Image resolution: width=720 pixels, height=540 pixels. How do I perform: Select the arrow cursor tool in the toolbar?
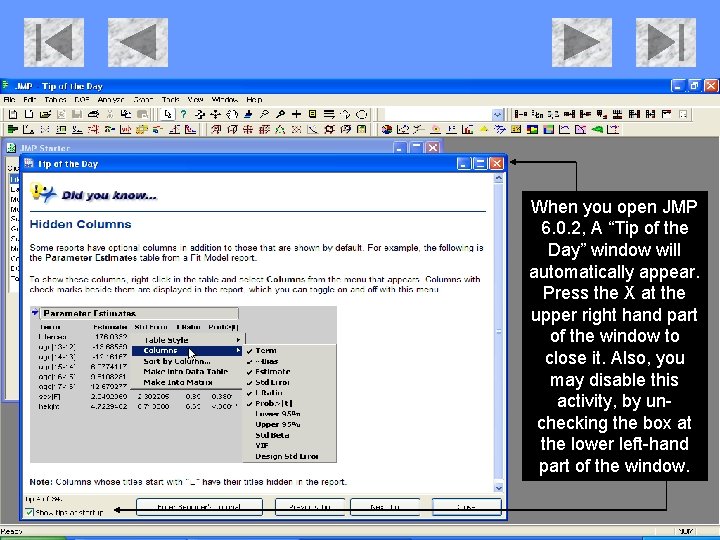coord(168,114)
